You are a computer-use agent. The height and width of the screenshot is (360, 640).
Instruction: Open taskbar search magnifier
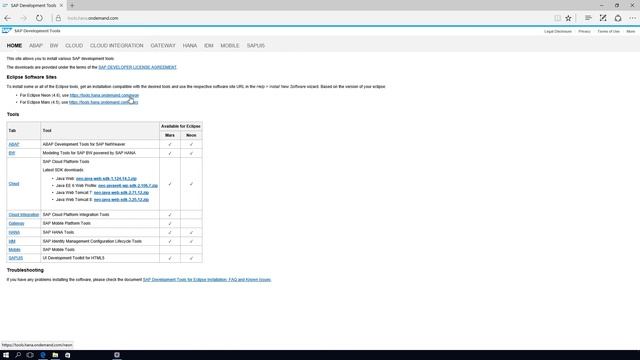pyautogui.click(x=18, y=355)
